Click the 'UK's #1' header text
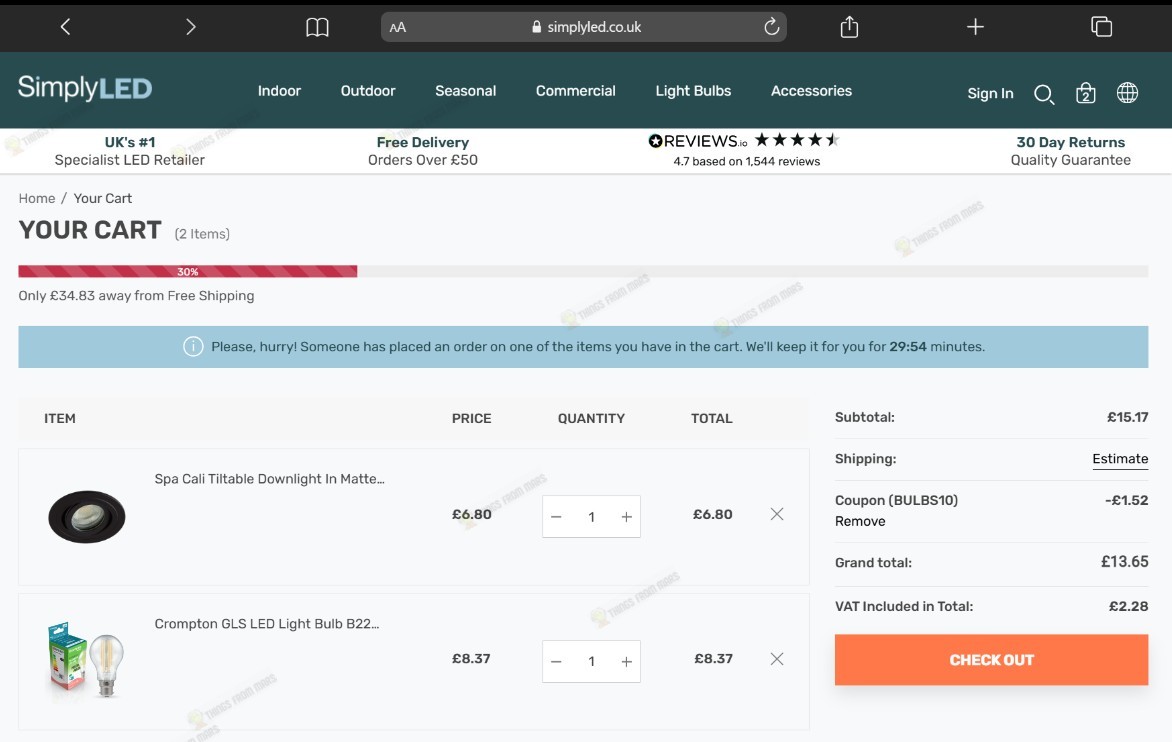Viewport: 1172px width, 742px height. click(x=129, y=142)
